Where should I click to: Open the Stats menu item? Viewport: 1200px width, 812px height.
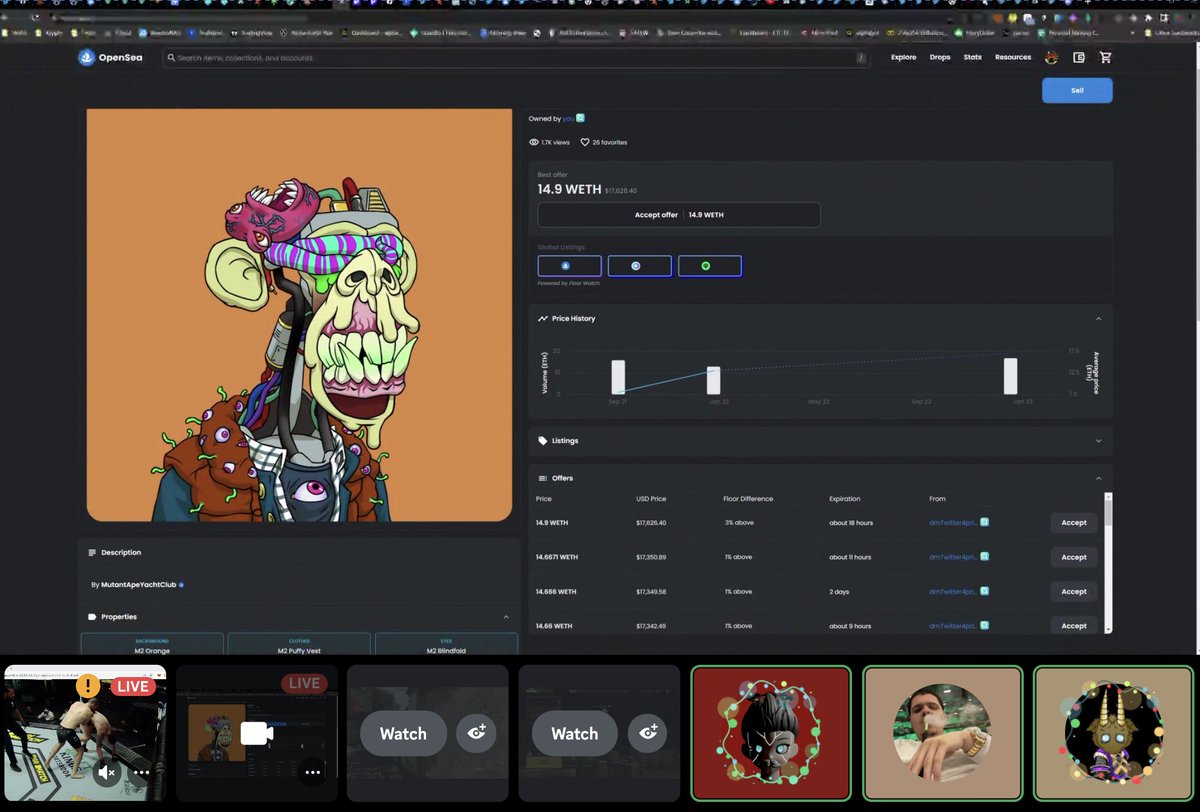(x=972, y=58)
